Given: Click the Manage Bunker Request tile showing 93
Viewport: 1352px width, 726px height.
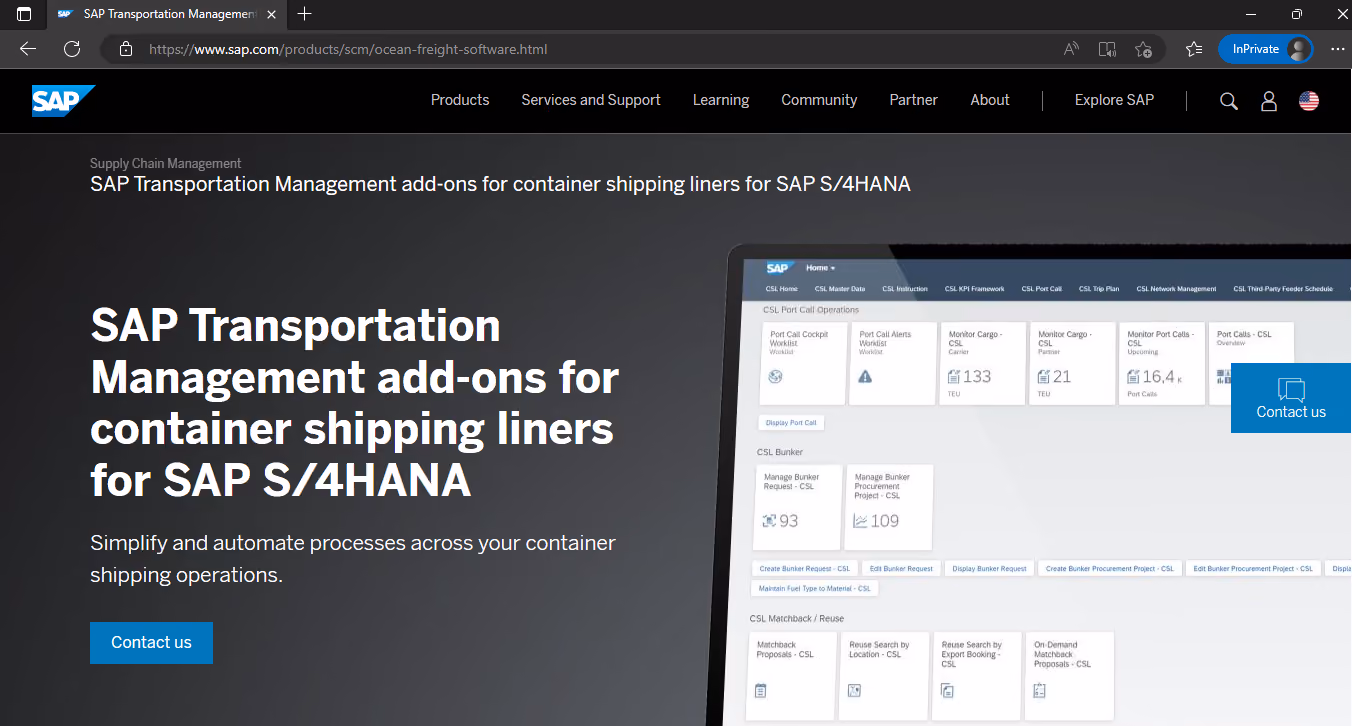Looking at the screenshot, I should [797, 508].
